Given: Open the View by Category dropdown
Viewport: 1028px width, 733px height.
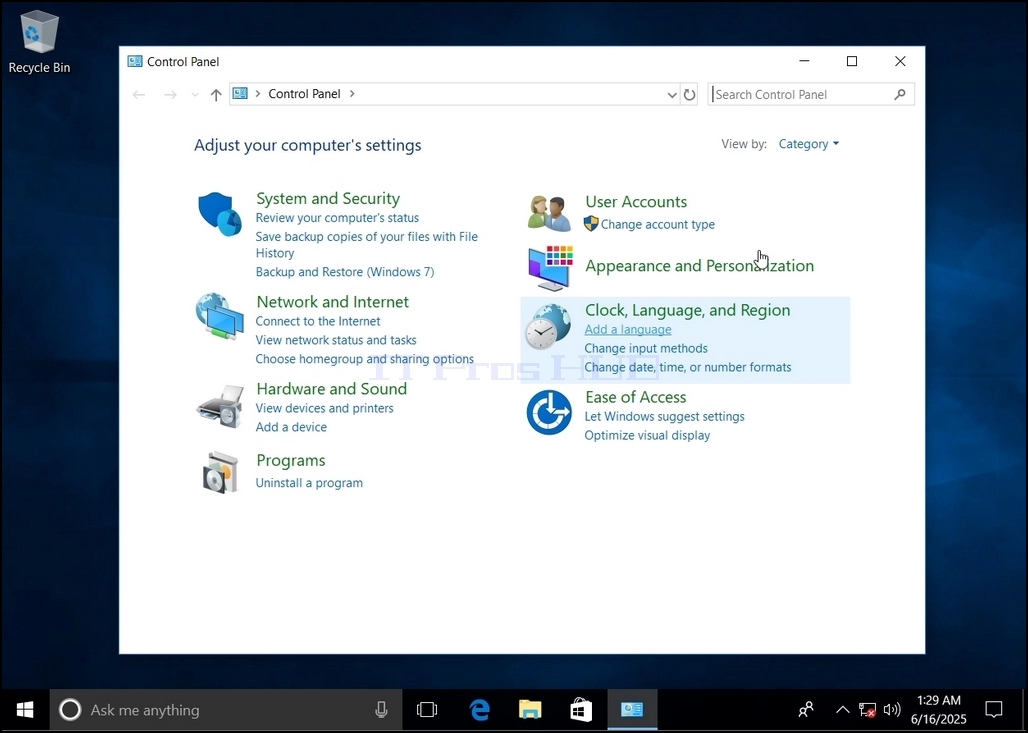Looking at the screenshot, I should pos(808,144).
